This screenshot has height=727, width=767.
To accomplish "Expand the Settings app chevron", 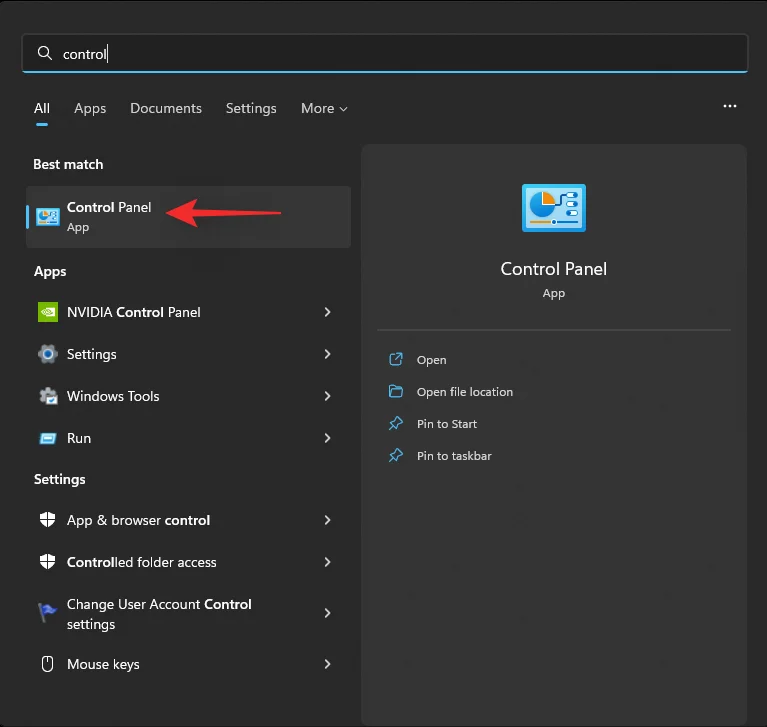I will (327, 354).
